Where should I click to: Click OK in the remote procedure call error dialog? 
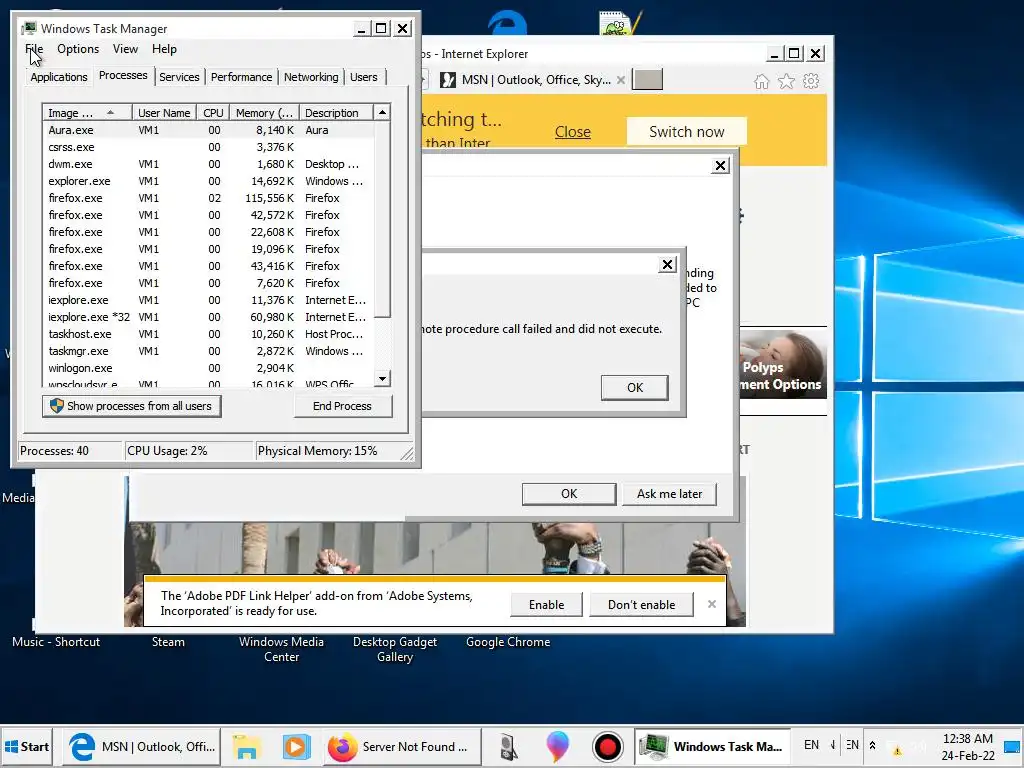(635, 387)
